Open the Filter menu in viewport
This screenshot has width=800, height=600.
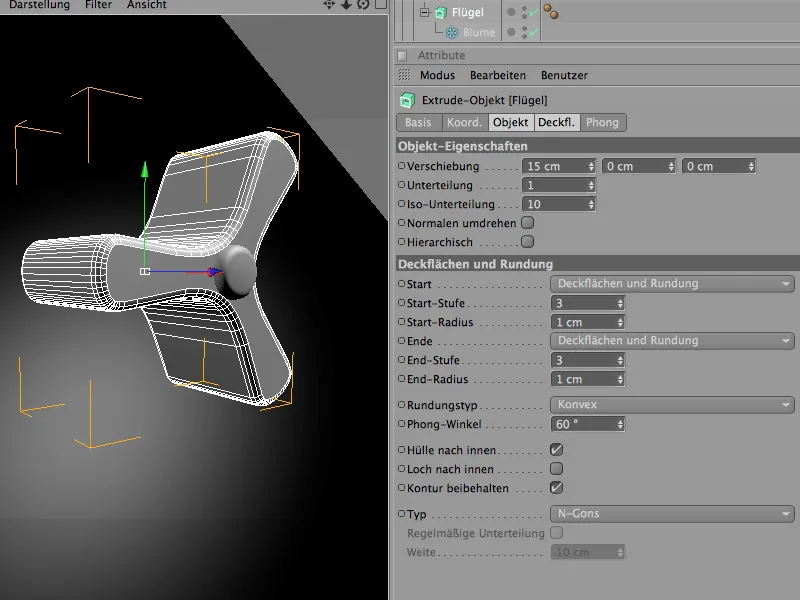pyautogui.click(x=98, y=5)
